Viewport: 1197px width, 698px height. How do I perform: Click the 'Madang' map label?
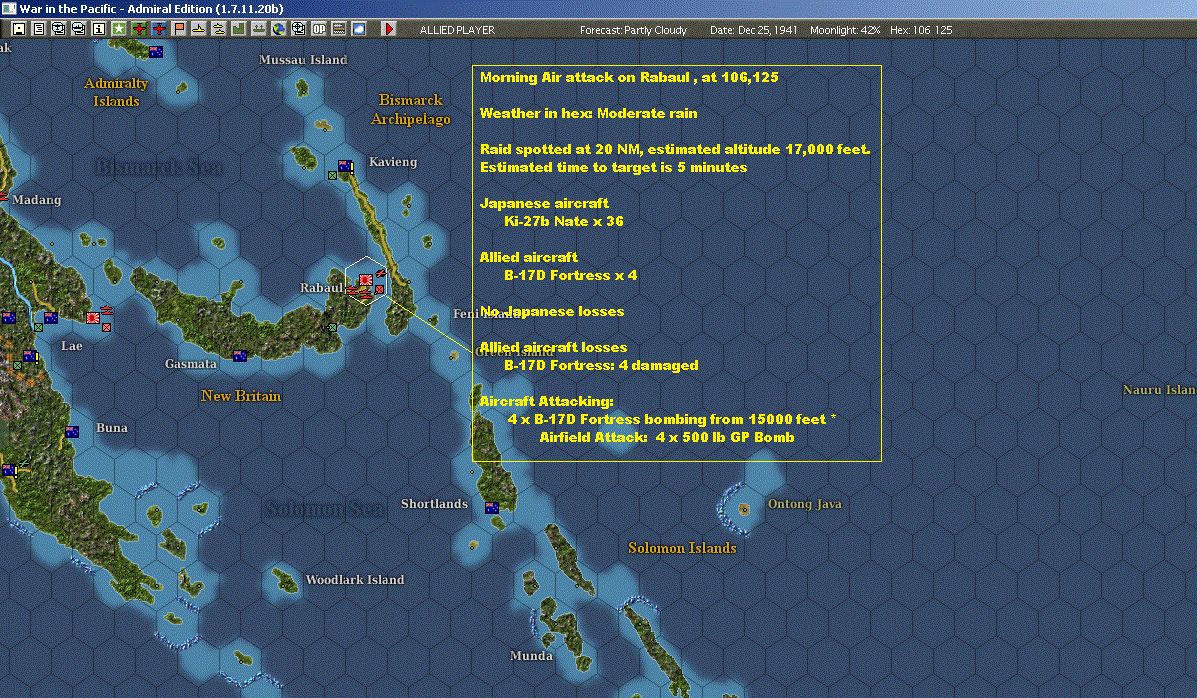pos(37,199)
